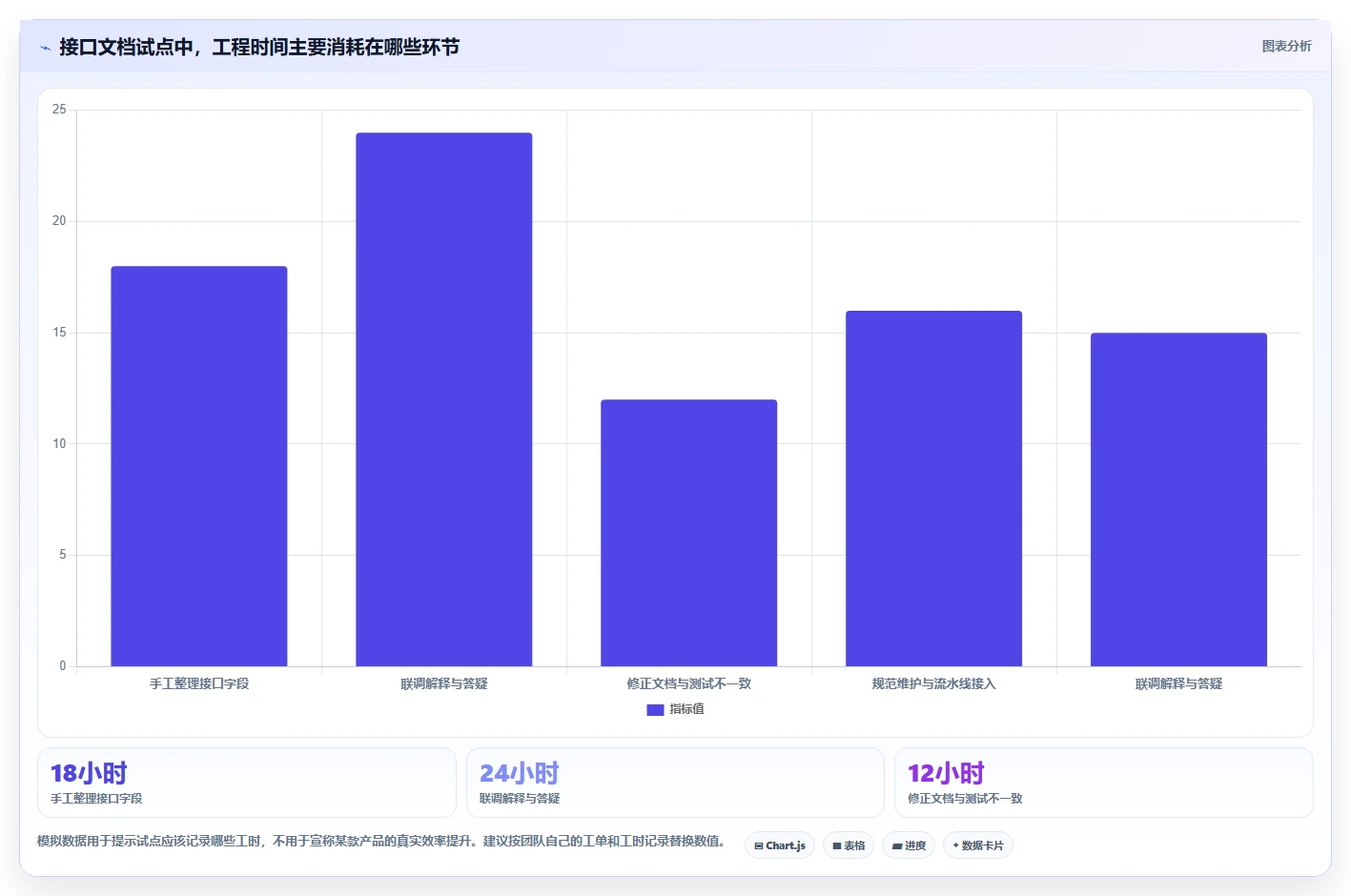Image resolution: width=1351 pixels, height=896 pixels.
Task: Click the icon in the 进度 tag
Action: tap(897, 846)
